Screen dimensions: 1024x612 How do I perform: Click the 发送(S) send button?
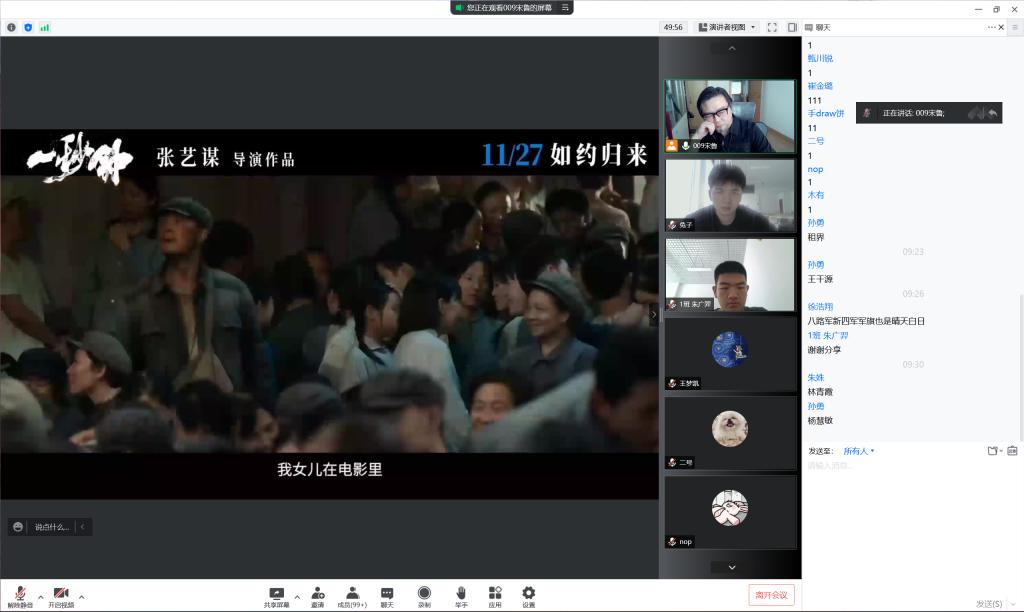tap(988, 603)
